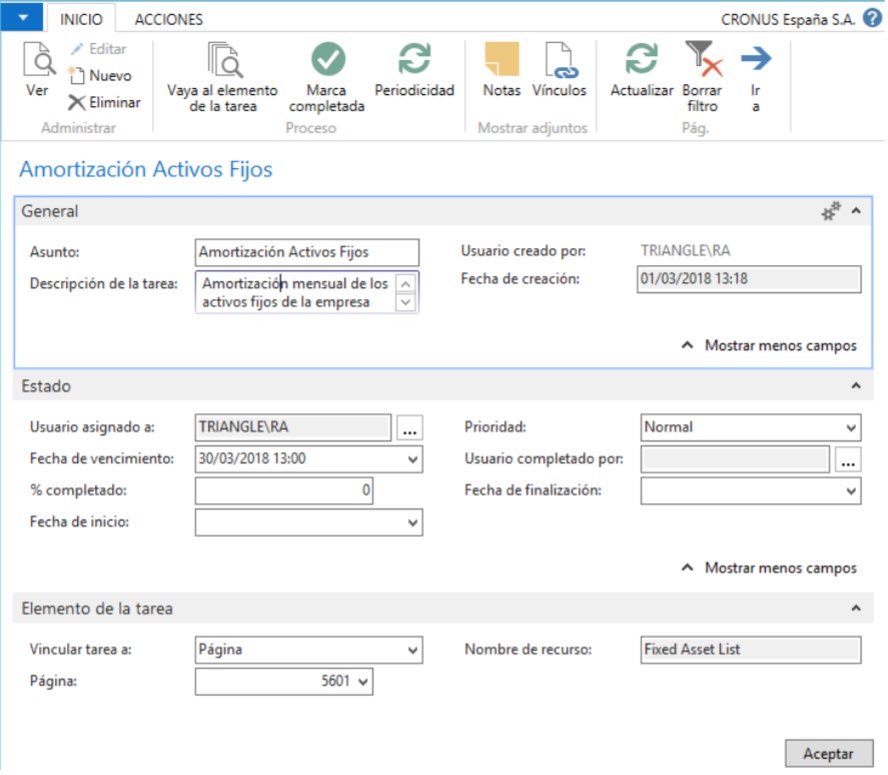Open the Prioridad dropdown list
The height and width of the screenshot is (775, 888).
click(850, 427)
